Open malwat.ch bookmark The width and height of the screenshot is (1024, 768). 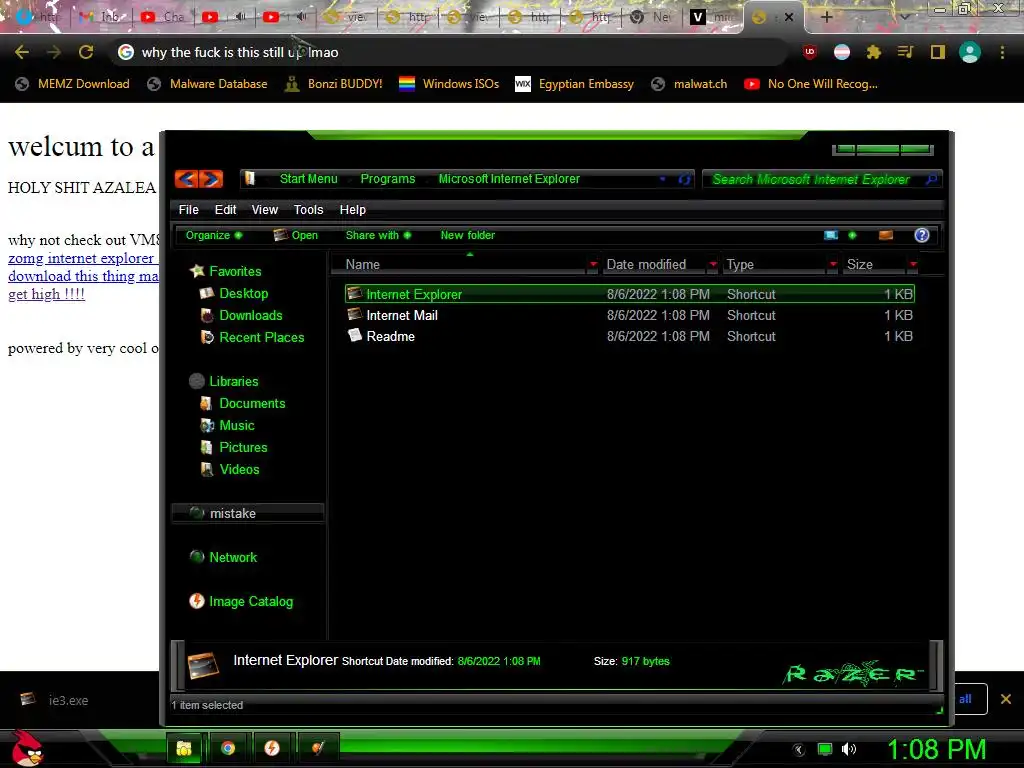[x=689, y=84]
